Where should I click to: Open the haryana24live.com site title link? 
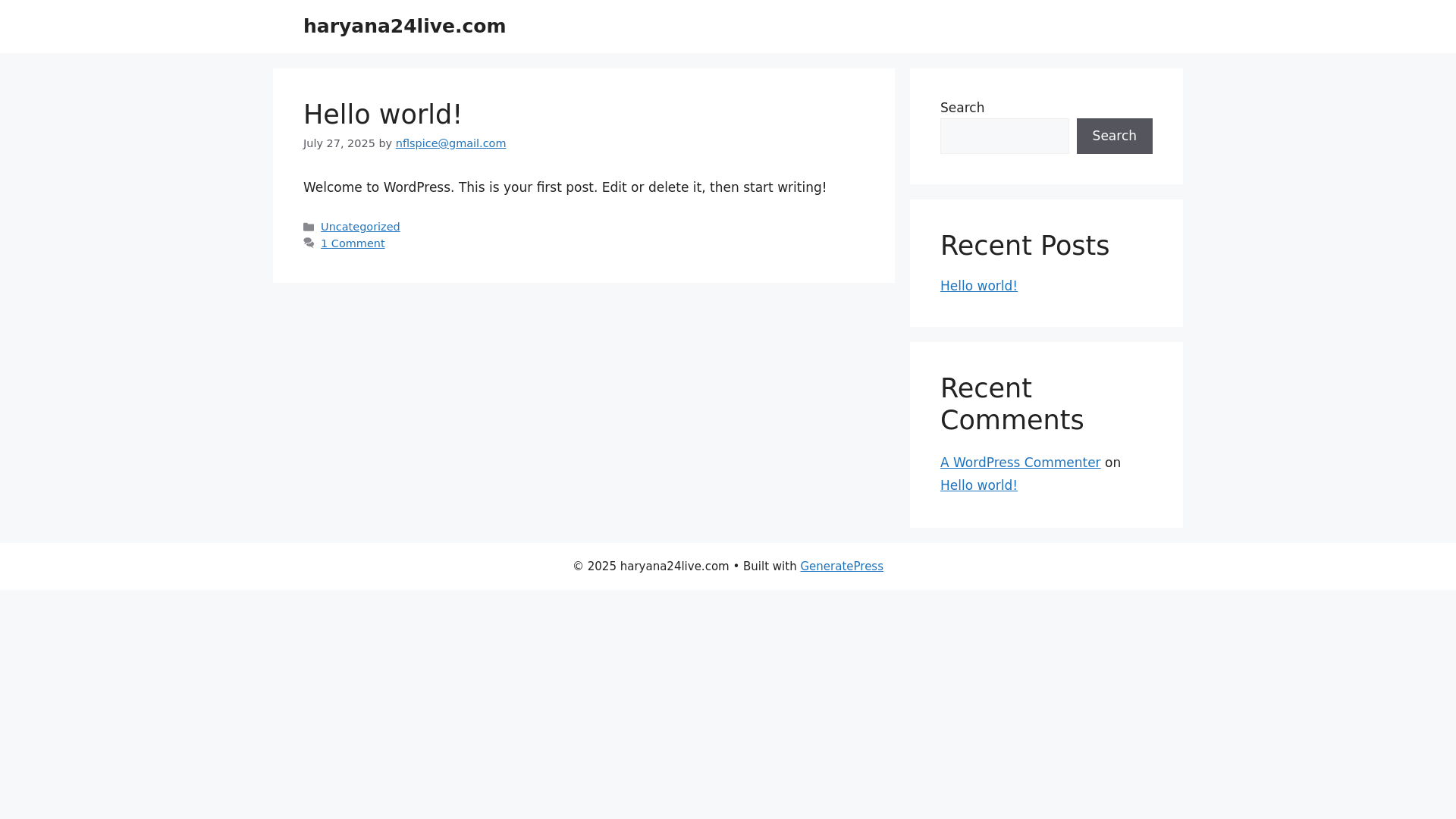[404, 27]
